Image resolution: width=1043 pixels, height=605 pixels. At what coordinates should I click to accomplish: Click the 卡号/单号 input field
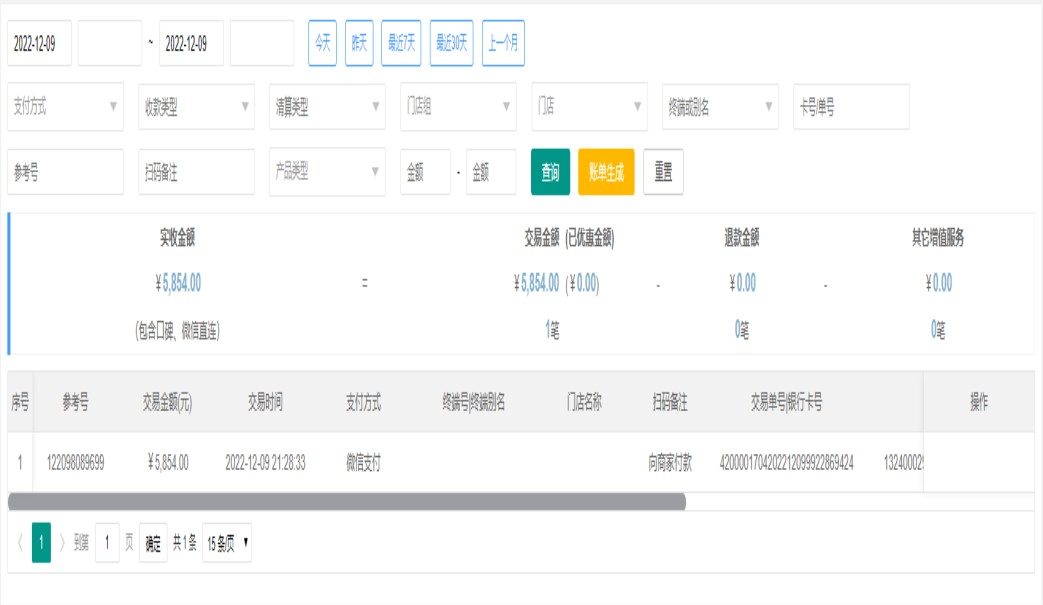pyautogui.click(x=851, y=107)
